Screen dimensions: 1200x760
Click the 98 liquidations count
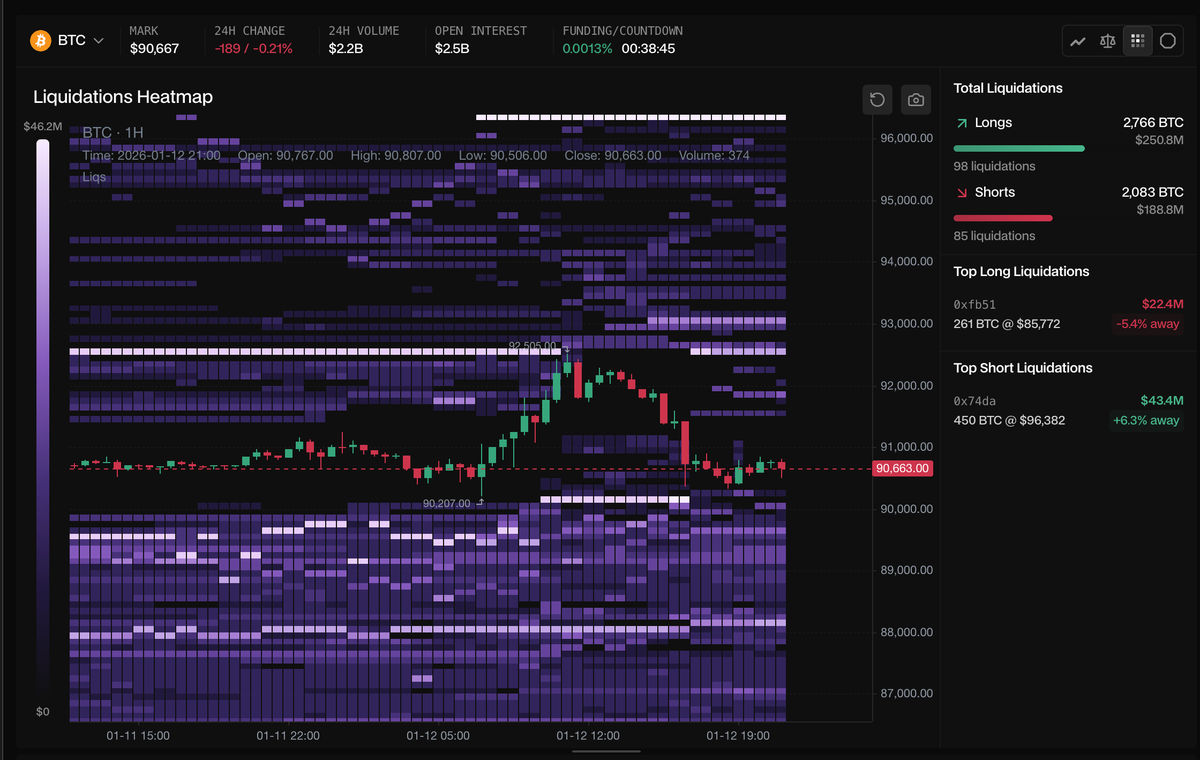click(994, 166)
